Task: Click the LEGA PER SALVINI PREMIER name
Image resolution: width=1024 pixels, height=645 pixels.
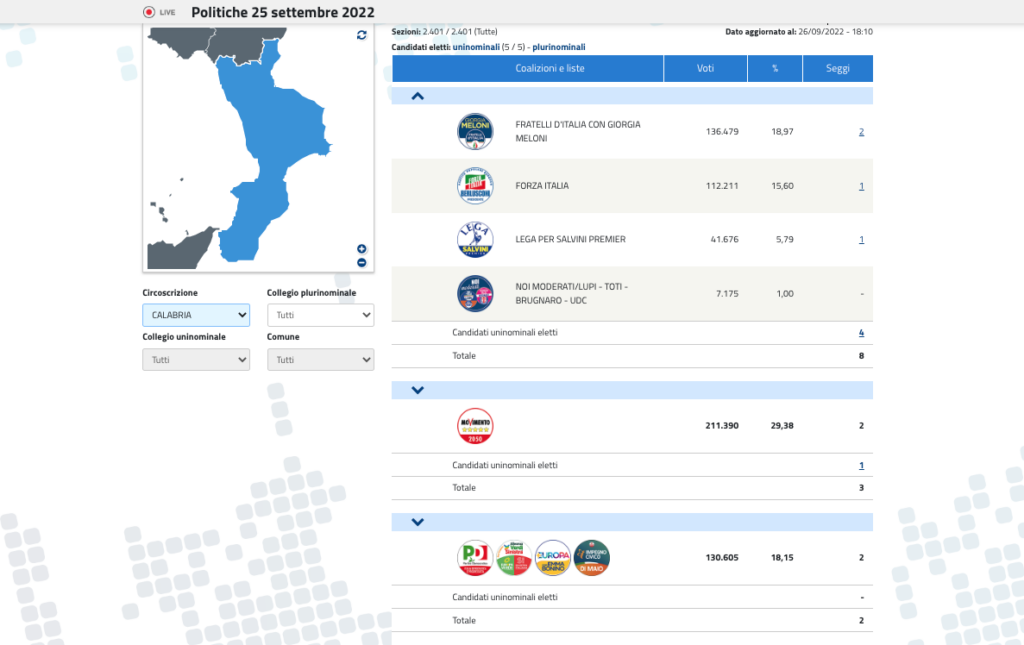Action: click(x=570, y=240)
